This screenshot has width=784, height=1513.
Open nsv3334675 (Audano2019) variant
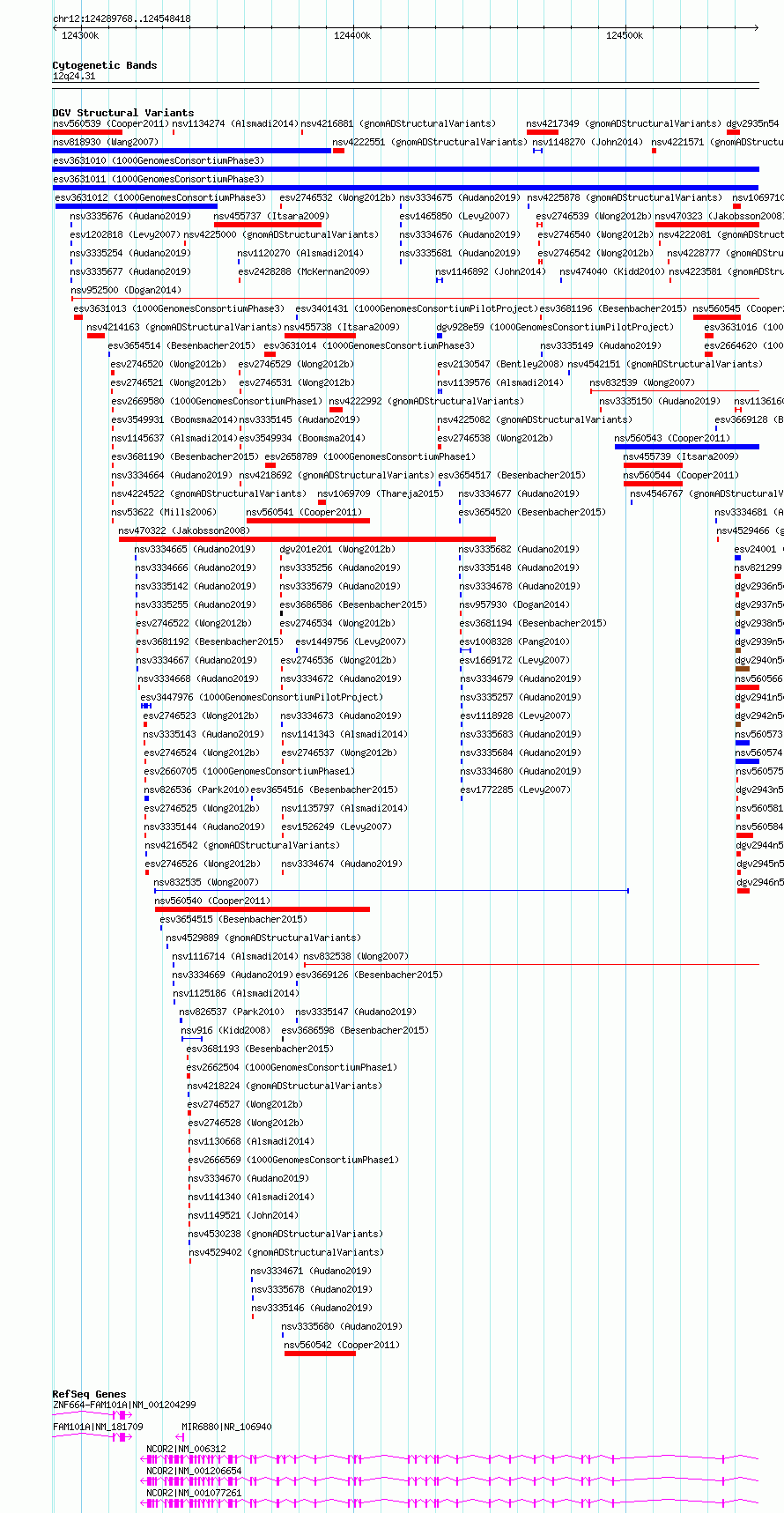tap(460, 198)
